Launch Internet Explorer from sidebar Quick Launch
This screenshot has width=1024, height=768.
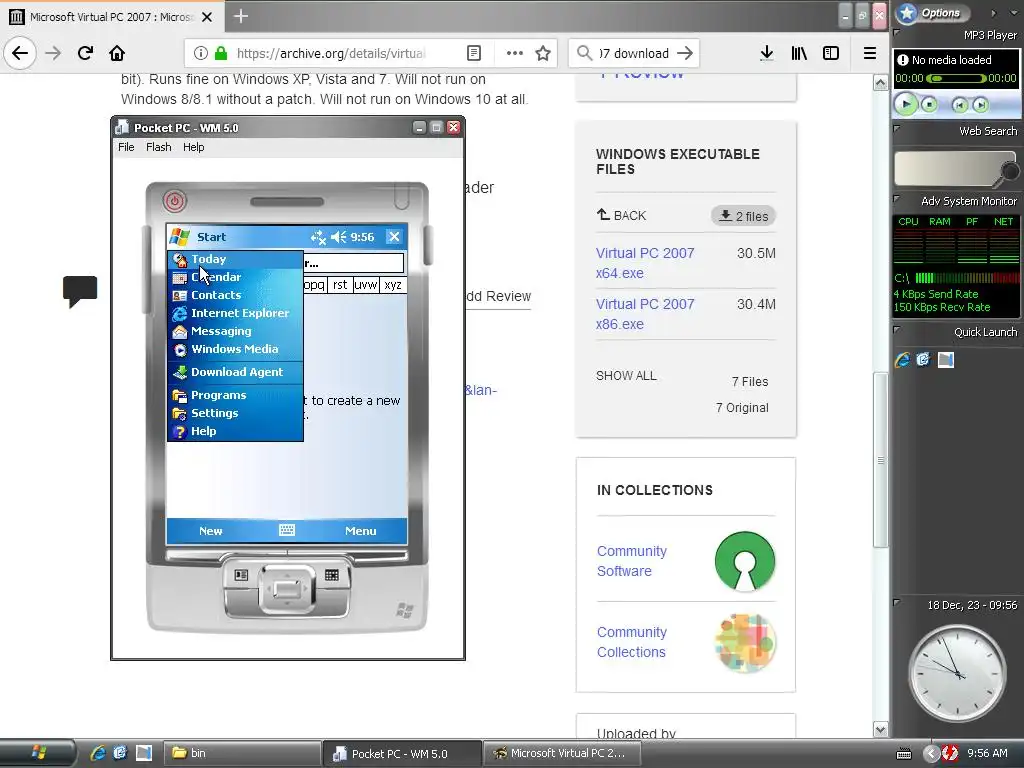[903, 360]
